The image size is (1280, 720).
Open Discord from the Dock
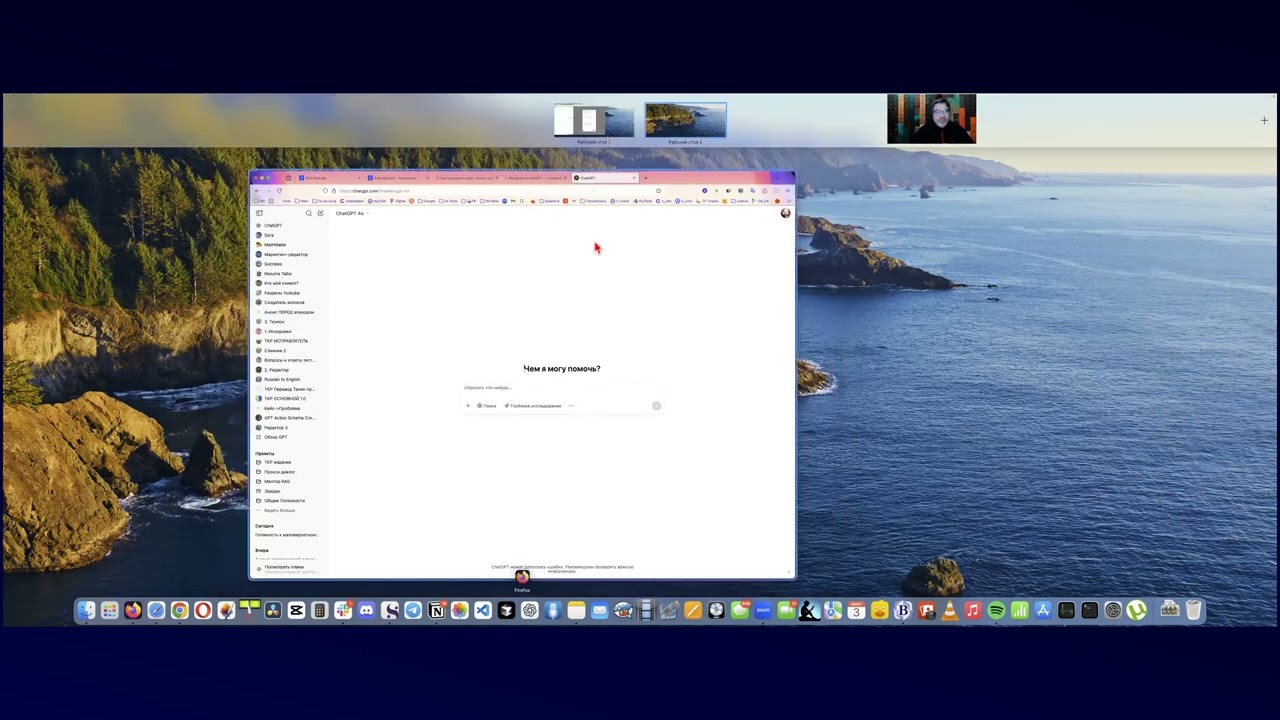pos(366,610)
